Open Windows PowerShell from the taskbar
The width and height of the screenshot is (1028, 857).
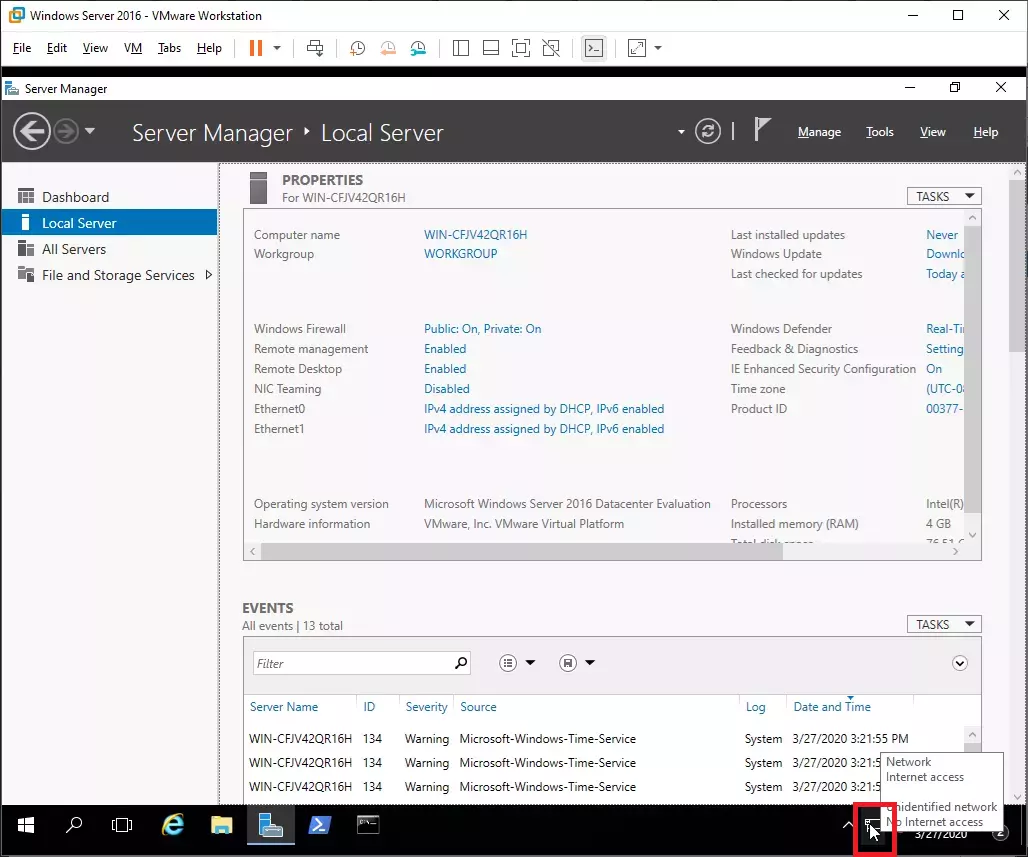[x=319, y=825]
